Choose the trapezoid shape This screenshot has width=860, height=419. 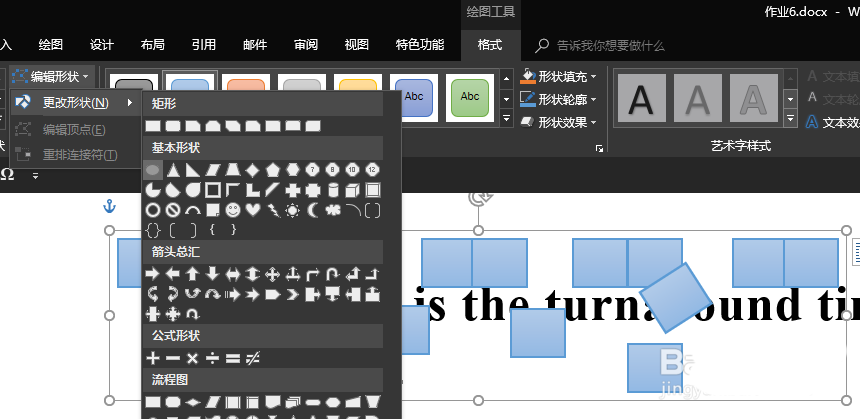tap(233, 170)
